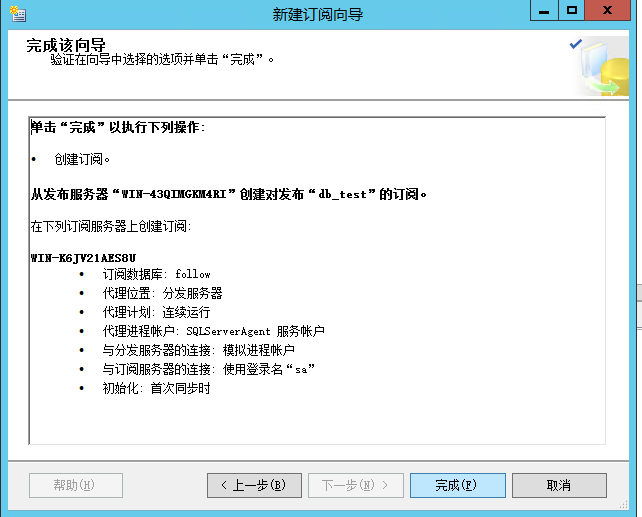Screen dimensions: 642x517
Task: Select the 创建订阅 bullet item
Action: pyautogui.click(x=82, y=159)
